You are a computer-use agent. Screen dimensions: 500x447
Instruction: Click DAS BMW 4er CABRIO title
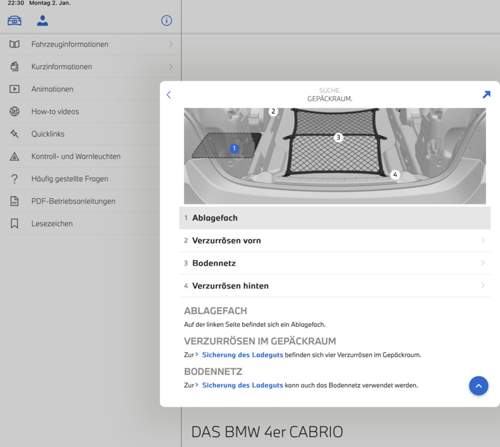pyautogui.click(x=267, y=432)
